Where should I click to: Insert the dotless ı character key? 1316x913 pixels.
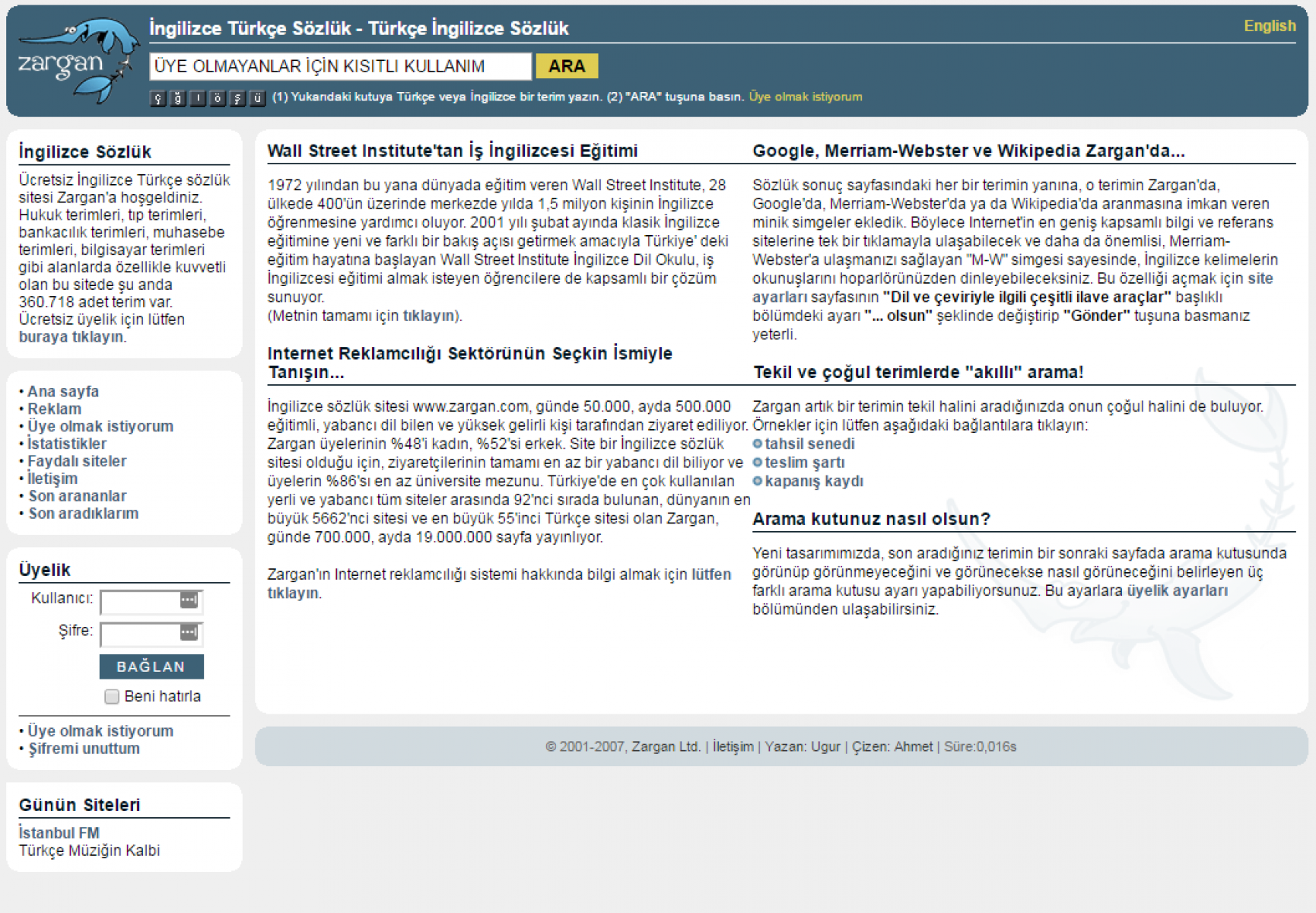(x=198, y=98)
